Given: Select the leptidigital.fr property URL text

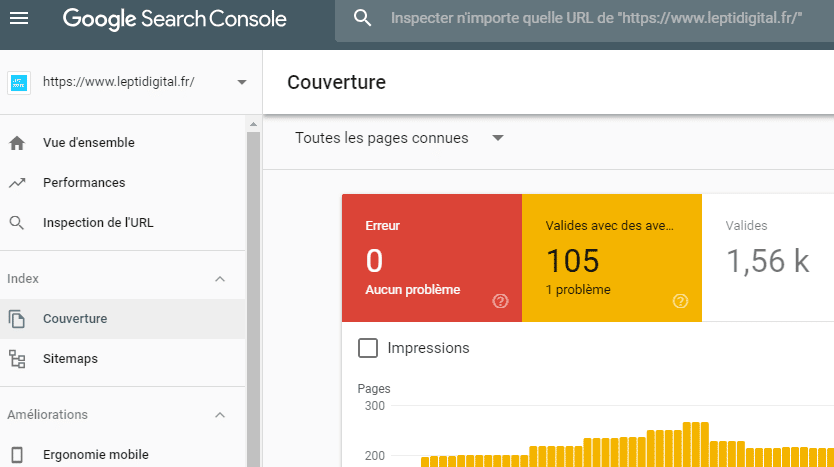Looking at the screenshot, I should [x=119, y=82].
